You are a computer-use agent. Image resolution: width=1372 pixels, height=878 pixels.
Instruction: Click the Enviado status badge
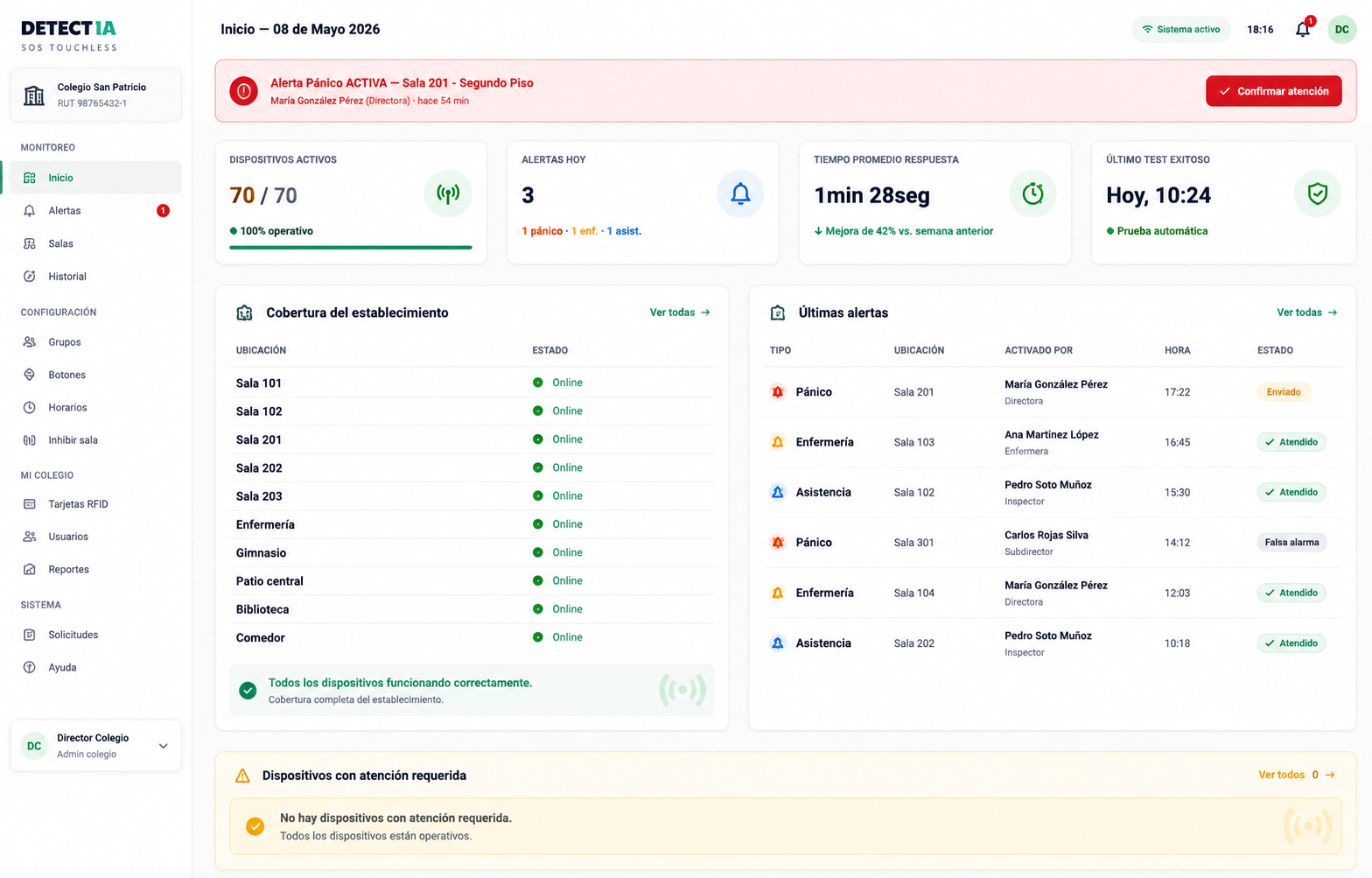click(x=1284, y=392)
